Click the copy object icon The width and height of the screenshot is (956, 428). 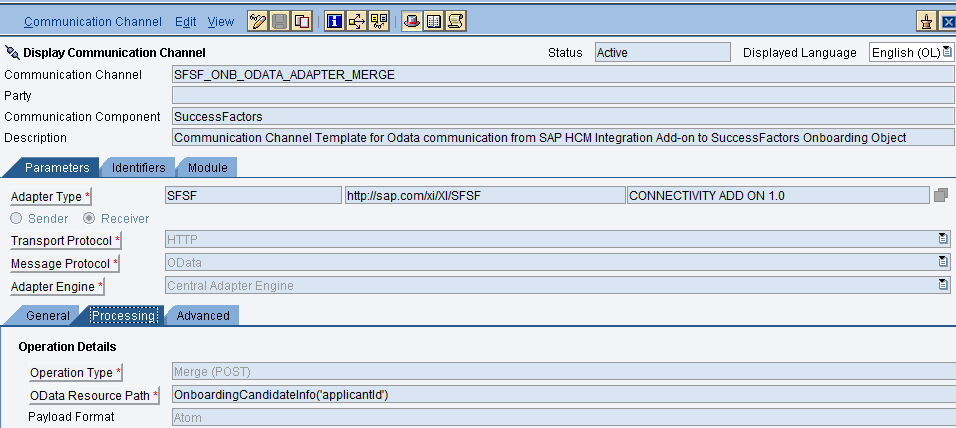click(x=302, y=22)
